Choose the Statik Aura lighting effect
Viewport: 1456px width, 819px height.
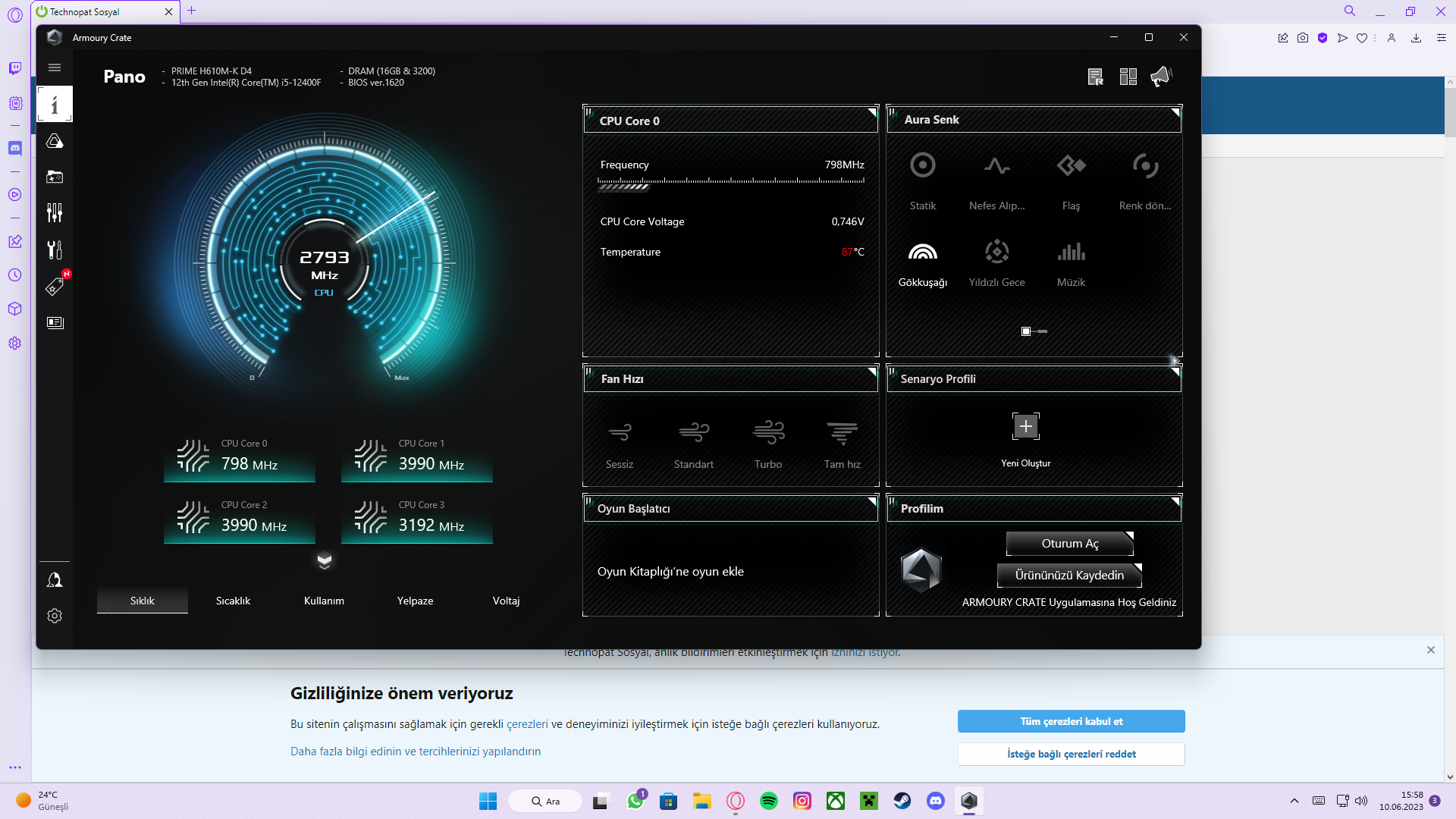point(922,166)
